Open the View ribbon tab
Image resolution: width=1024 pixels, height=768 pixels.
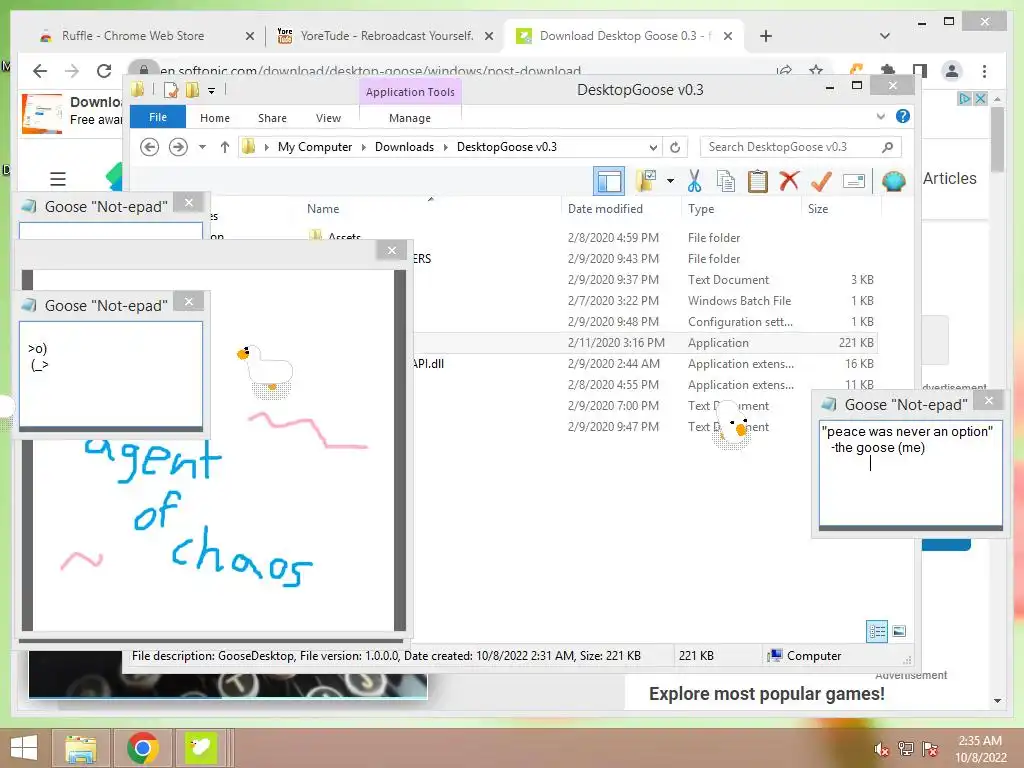[328, 118]
